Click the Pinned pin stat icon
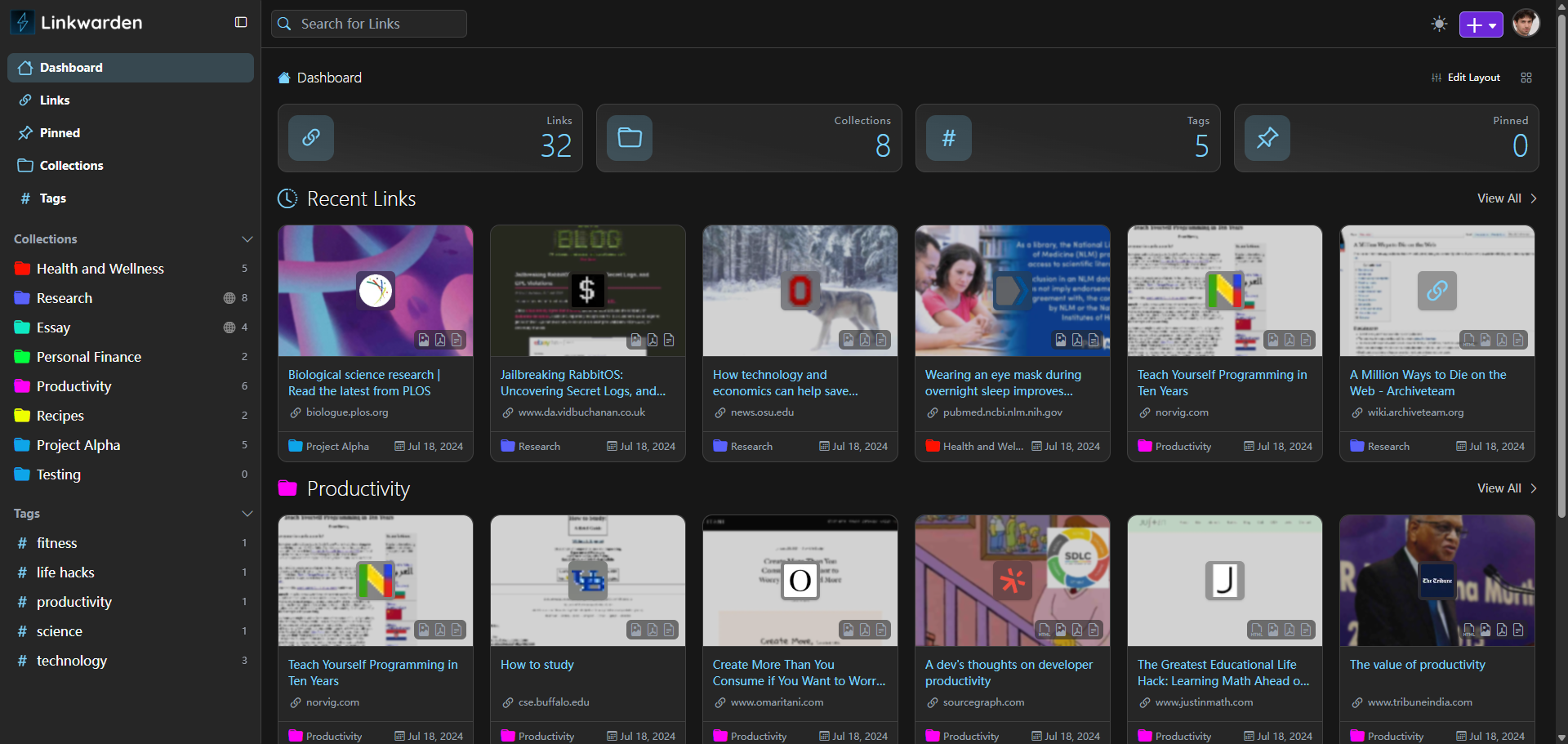Image resolution: width=1568 pixels, height=744 pixels. pyautogui.click(x=1267, y=138)
